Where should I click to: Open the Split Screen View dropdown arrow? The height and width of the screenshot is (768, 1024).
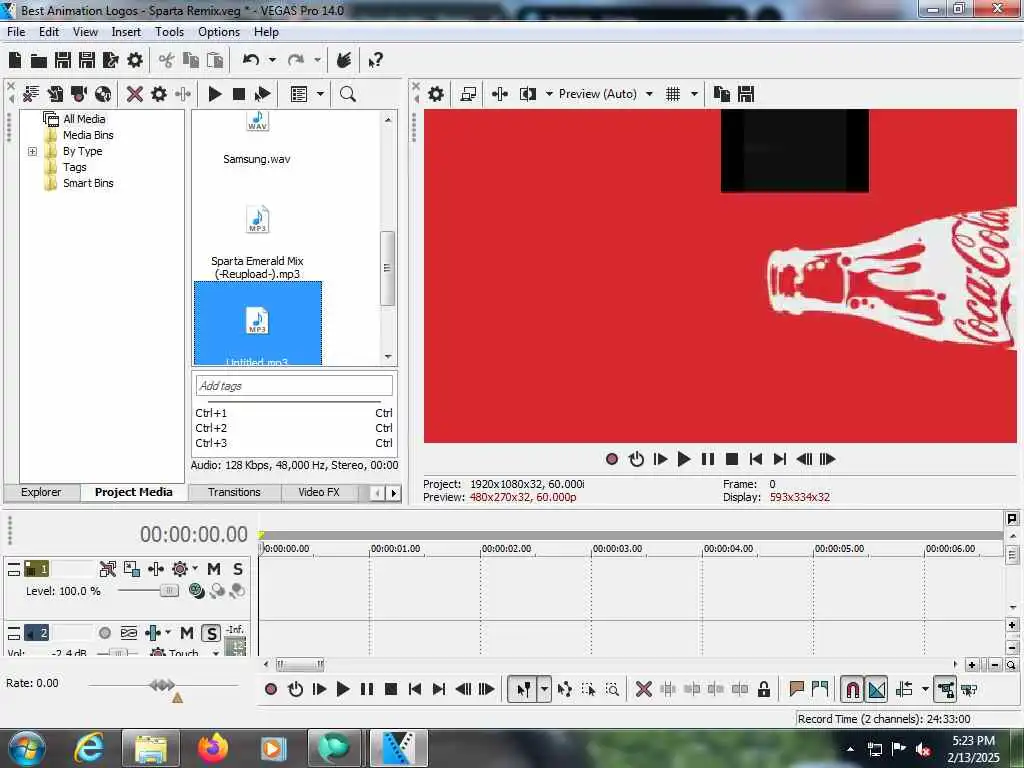coord(549,94)
